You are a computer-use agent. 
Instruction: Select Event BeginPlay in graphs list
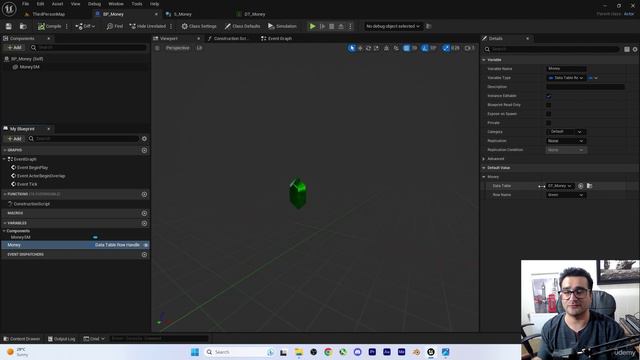[x=32, y=167]
